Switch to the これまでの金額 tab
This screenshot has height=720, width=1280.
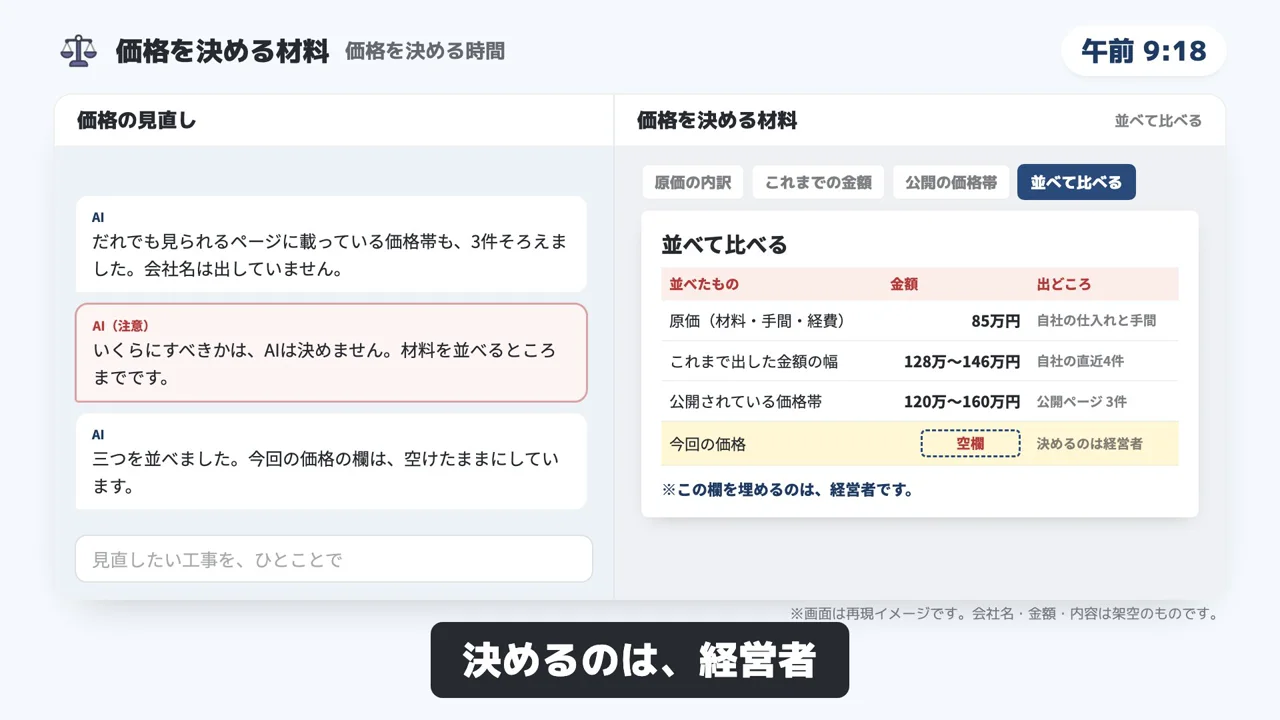818,182
